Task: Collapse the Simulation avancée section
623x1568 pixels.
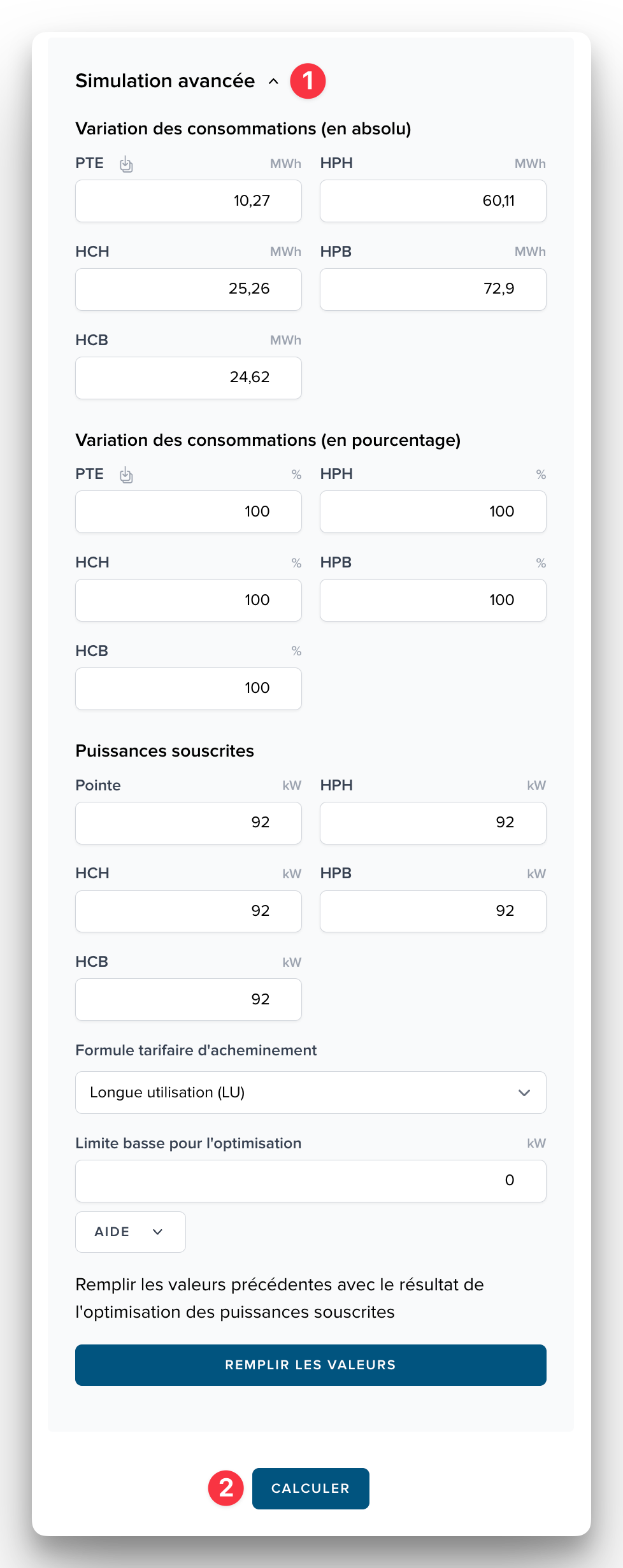Action: point(273,82)
